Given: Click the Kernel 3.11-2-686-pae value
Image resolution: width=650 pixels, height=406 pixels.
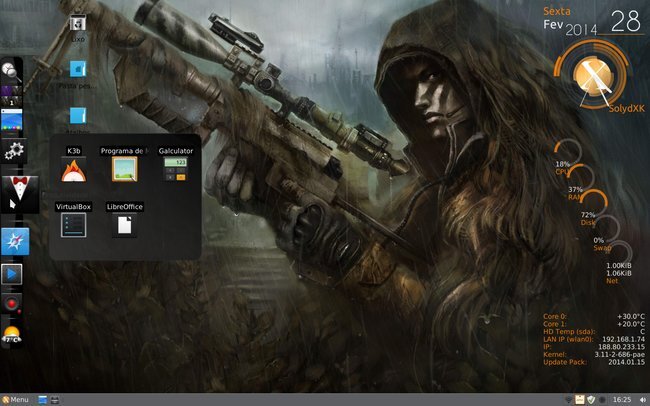Looking at the screenshot, I should click(619, 355).
